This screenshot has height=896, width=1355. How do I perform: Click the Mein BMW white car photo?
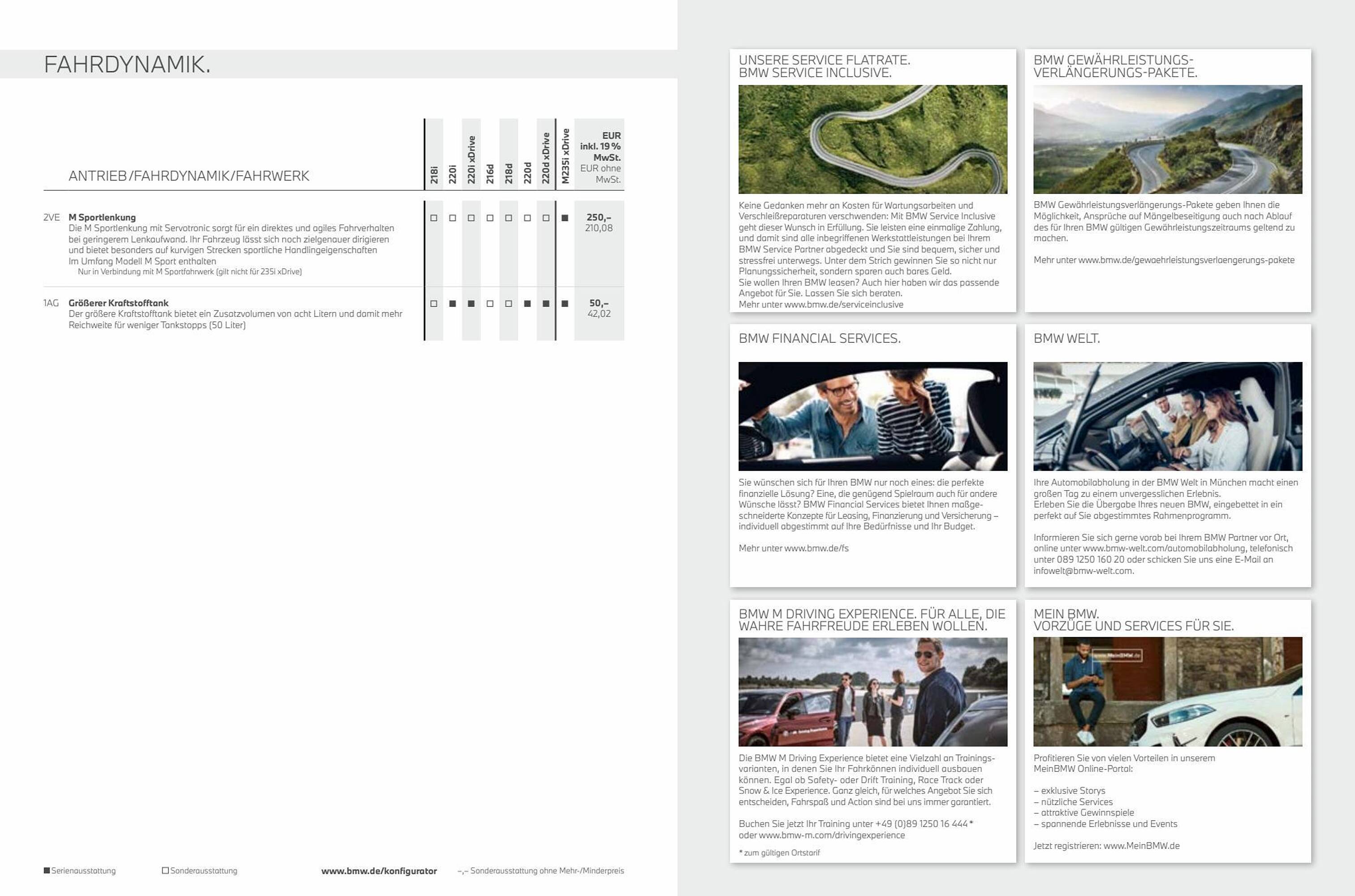coord(1168,692)
